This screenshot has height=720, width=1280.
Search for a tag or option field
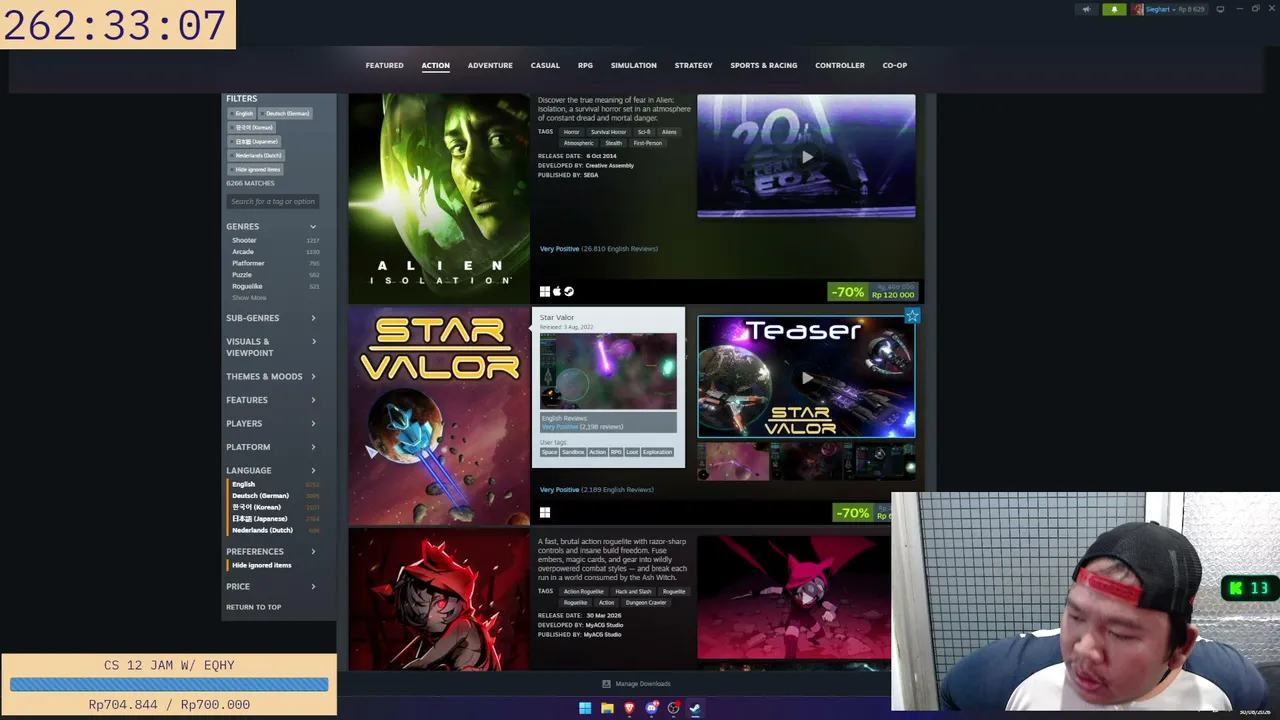tap(272, 202)
